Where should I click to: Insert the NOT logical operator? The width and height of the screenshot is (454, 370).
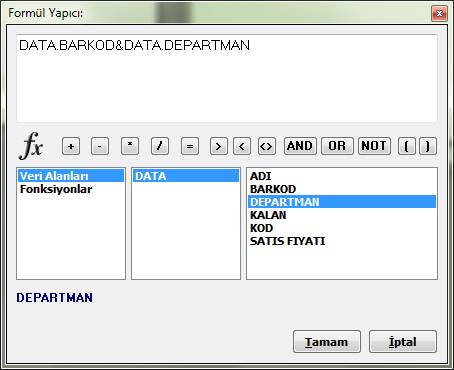(x=374, y=146)
